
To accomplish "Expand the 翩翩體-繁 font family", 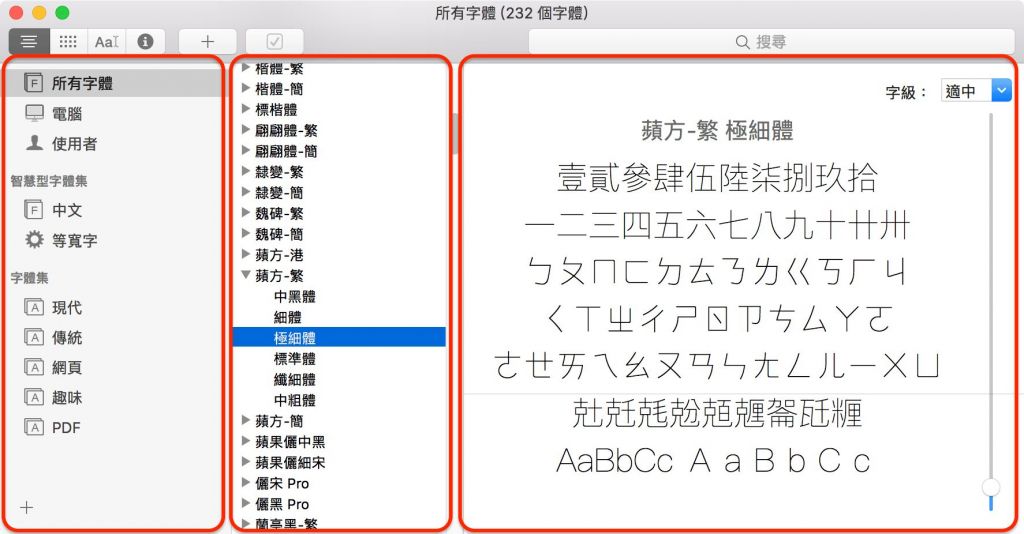I will 246,130.
